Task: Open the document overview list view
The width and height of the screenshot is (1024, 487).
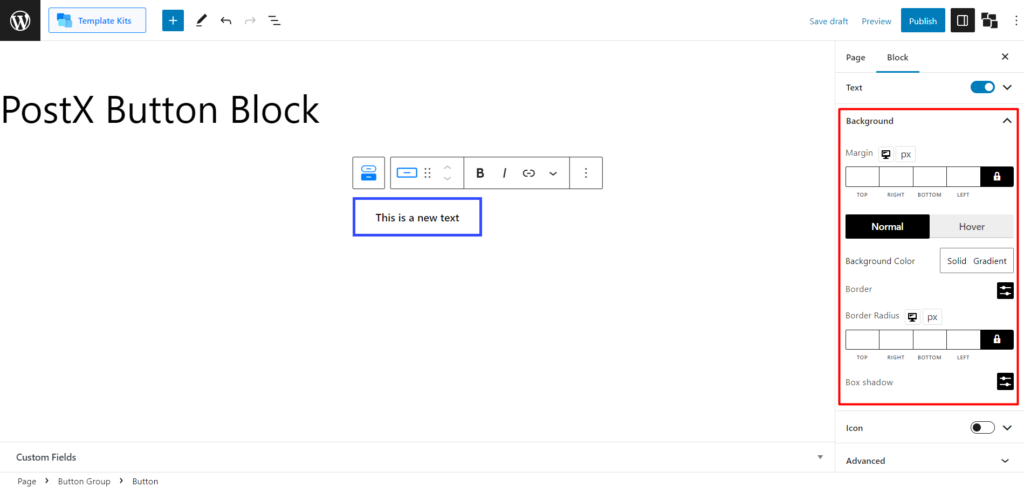Action: pos(274,21)
